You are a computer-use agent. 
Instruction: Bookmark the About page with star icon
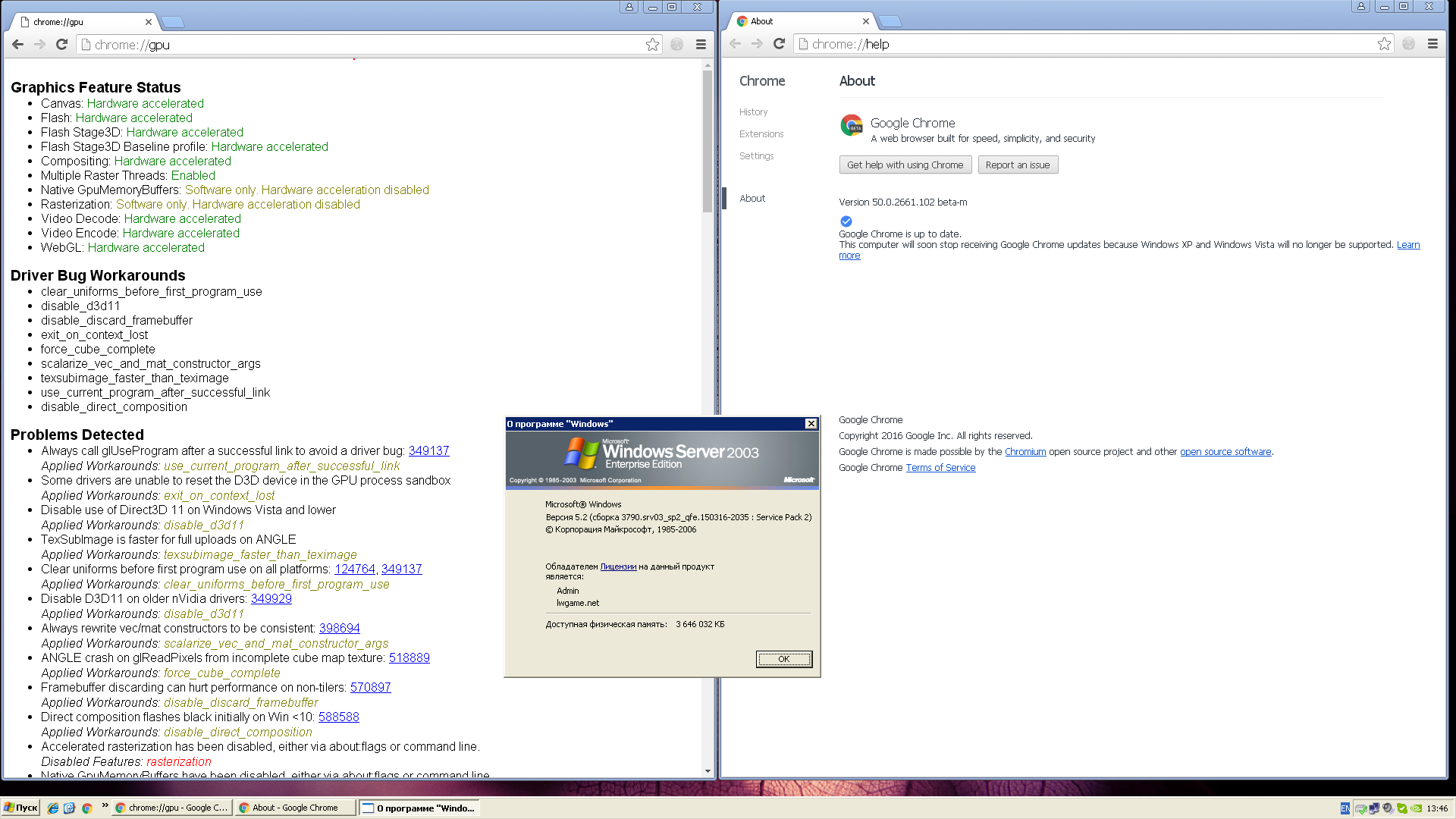pyautogui.click(x=1384, y=44)
